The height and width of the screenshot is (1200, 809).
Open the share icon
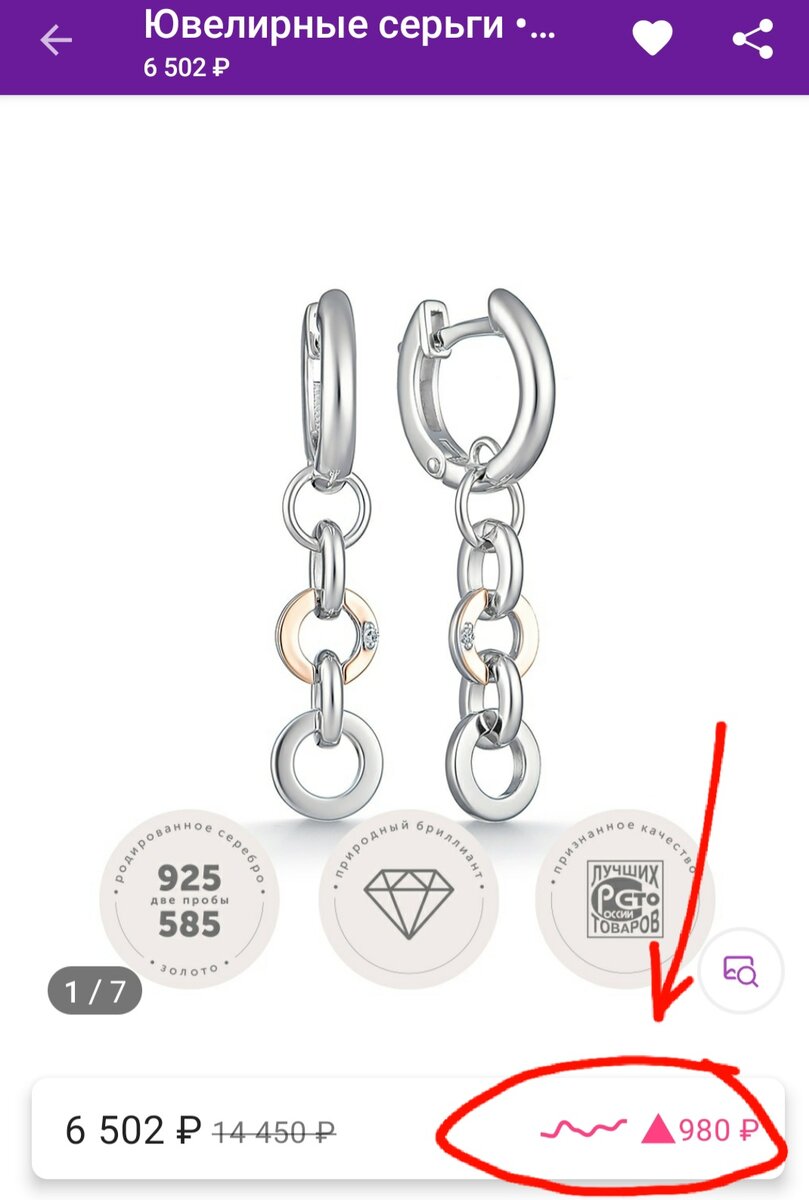(752, 40)
